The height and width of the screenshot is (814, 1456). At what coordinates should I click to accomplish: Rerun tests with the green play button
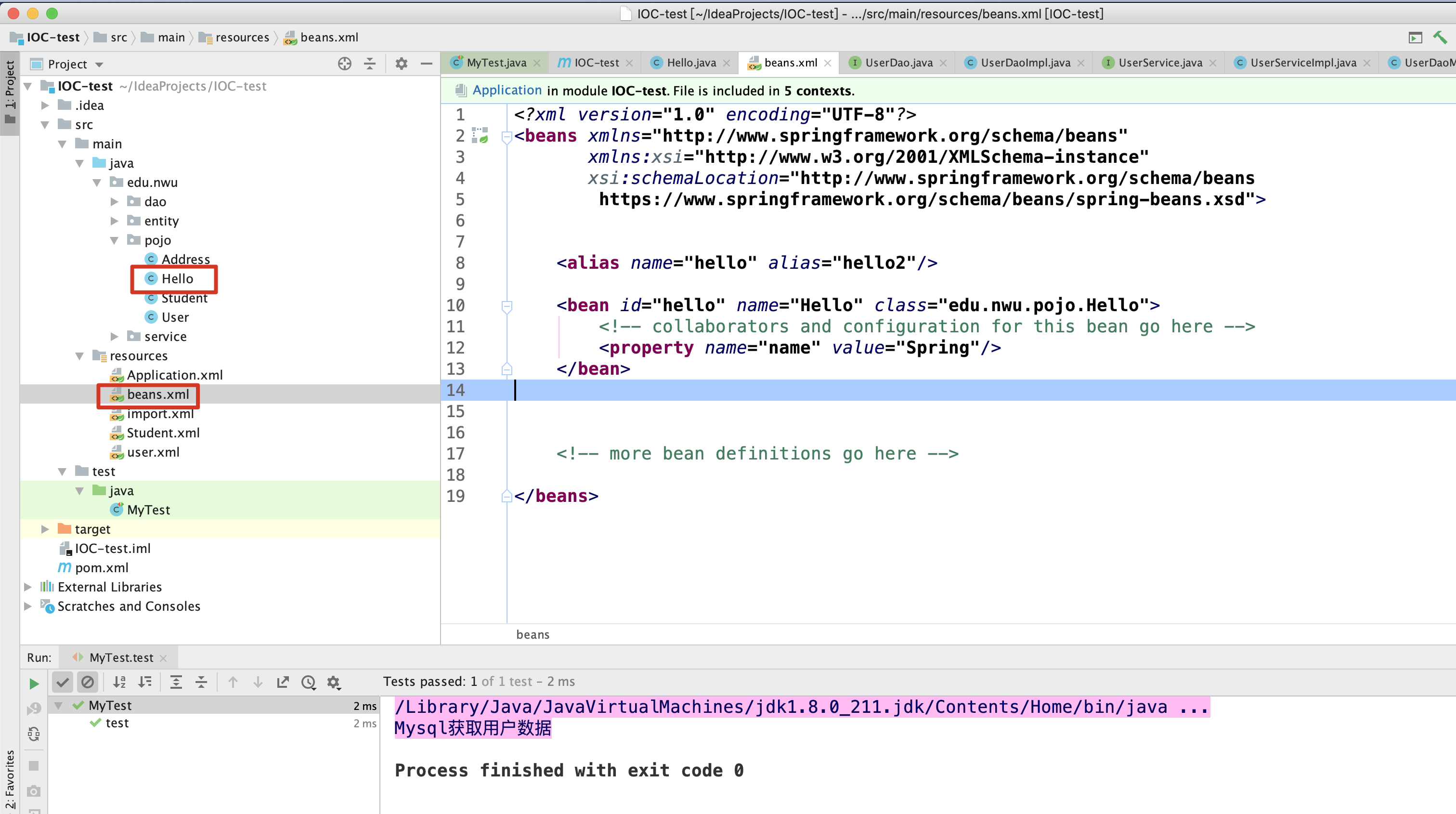[33, 683]
